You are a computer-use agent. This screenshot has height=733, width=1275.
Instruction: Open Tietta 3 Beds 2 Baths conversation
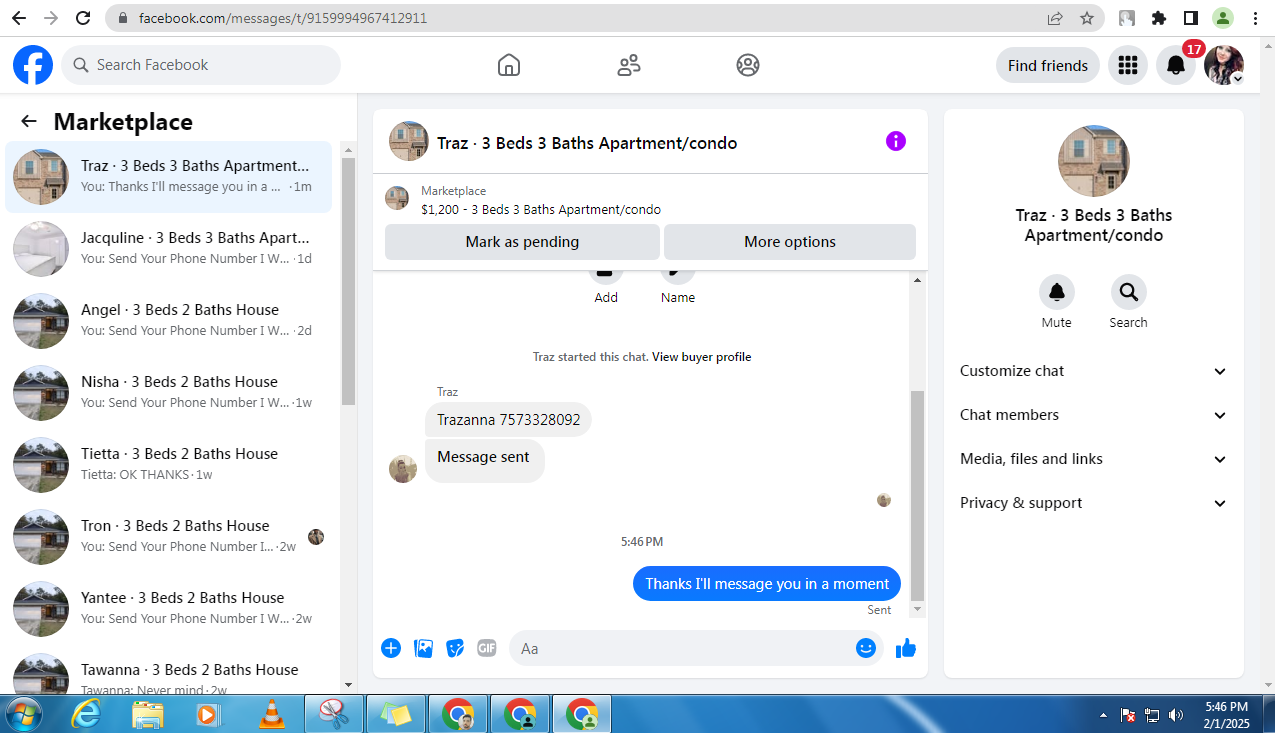(x=169, y=465)
